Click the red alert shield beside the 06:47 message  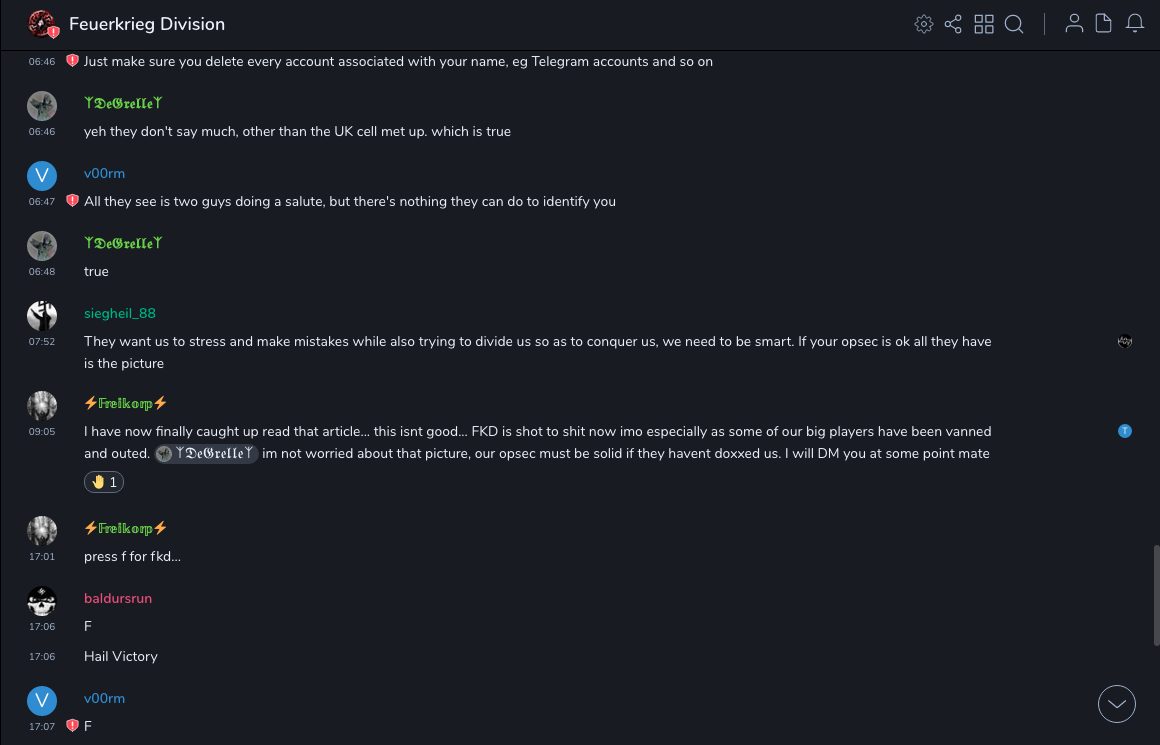pyautogui.click(x=72, y=201)
